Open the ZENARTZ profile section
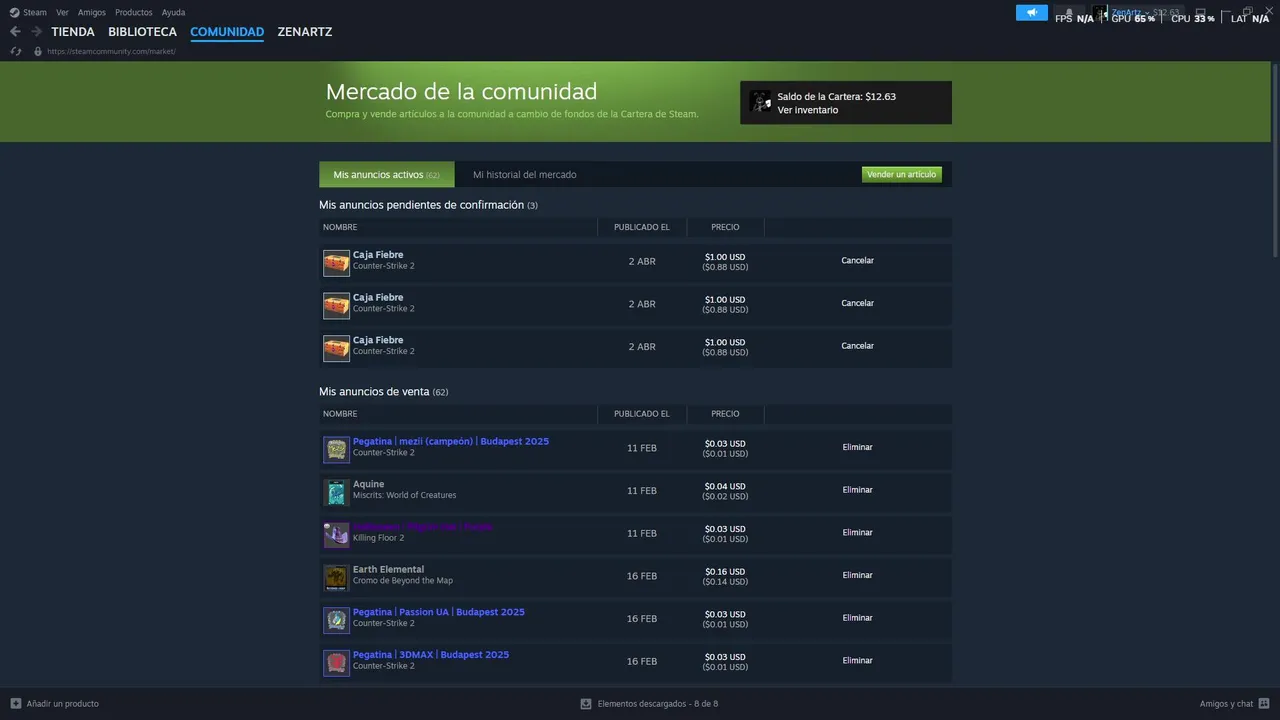 (305, 32)
